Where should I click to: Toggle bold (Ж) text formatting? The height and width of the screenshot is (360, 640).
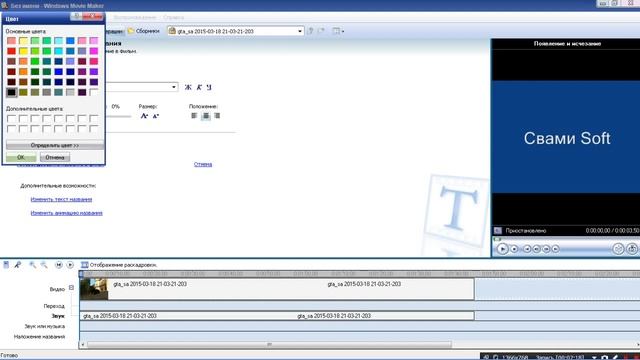tap(188, 87)
